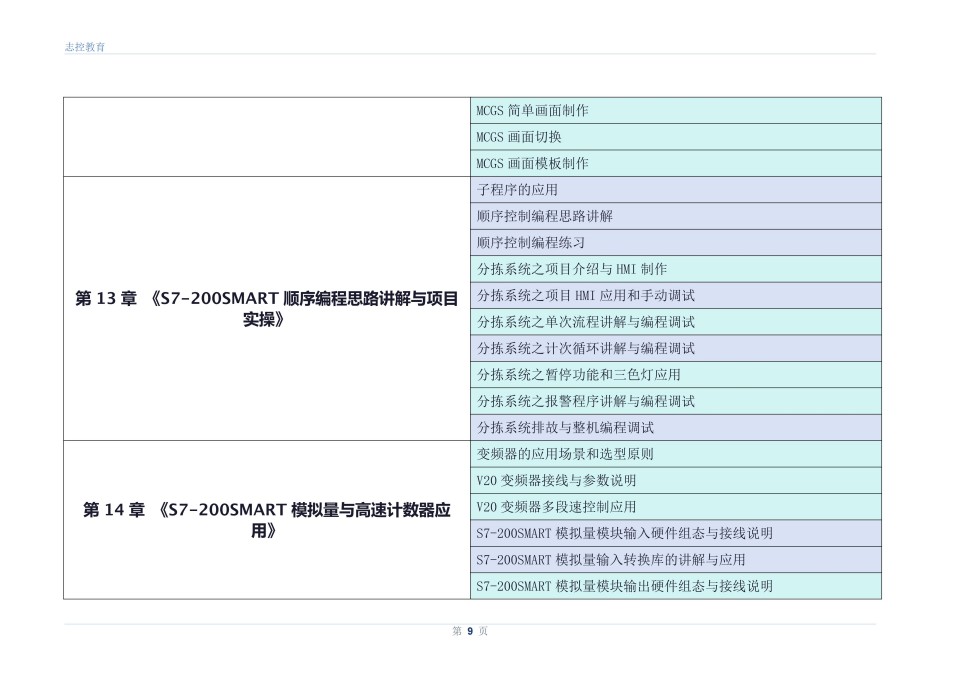The image size is (958, 678).
Task: Select S7-200SMART 模拟量输入转换库的讲解与应用
Action: coord(676,560)
